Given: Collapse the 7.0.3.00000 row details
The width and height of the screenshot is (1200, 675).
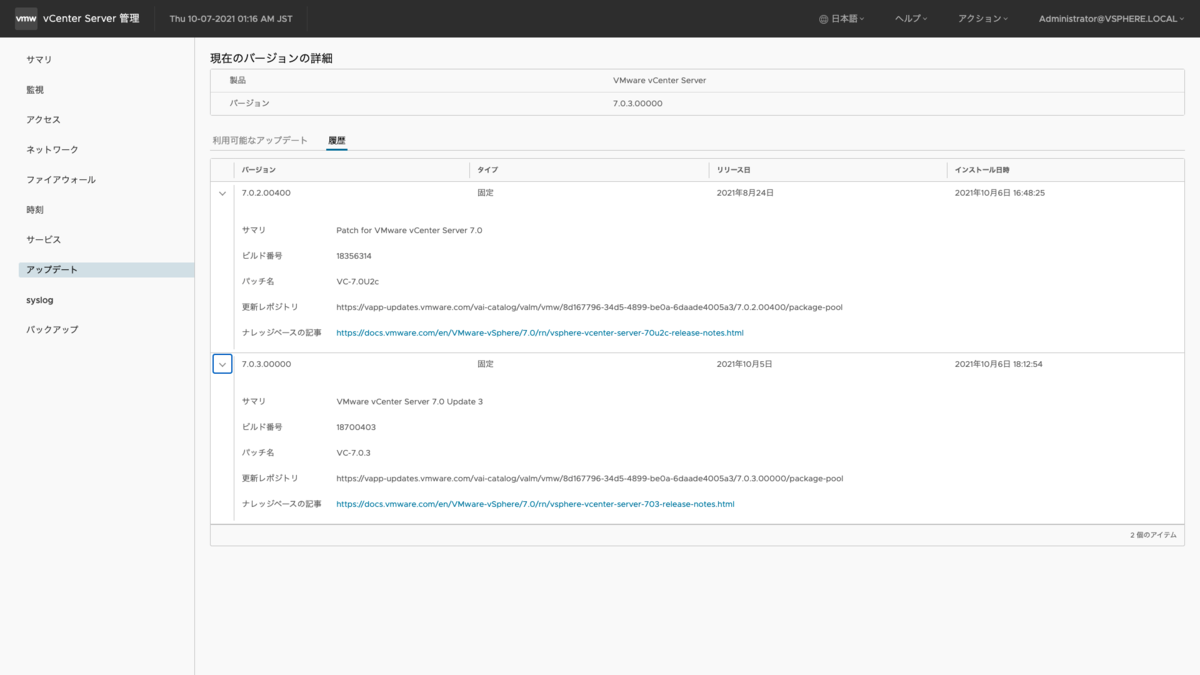Looking at the screenshot, I should (x=222, y=365).
